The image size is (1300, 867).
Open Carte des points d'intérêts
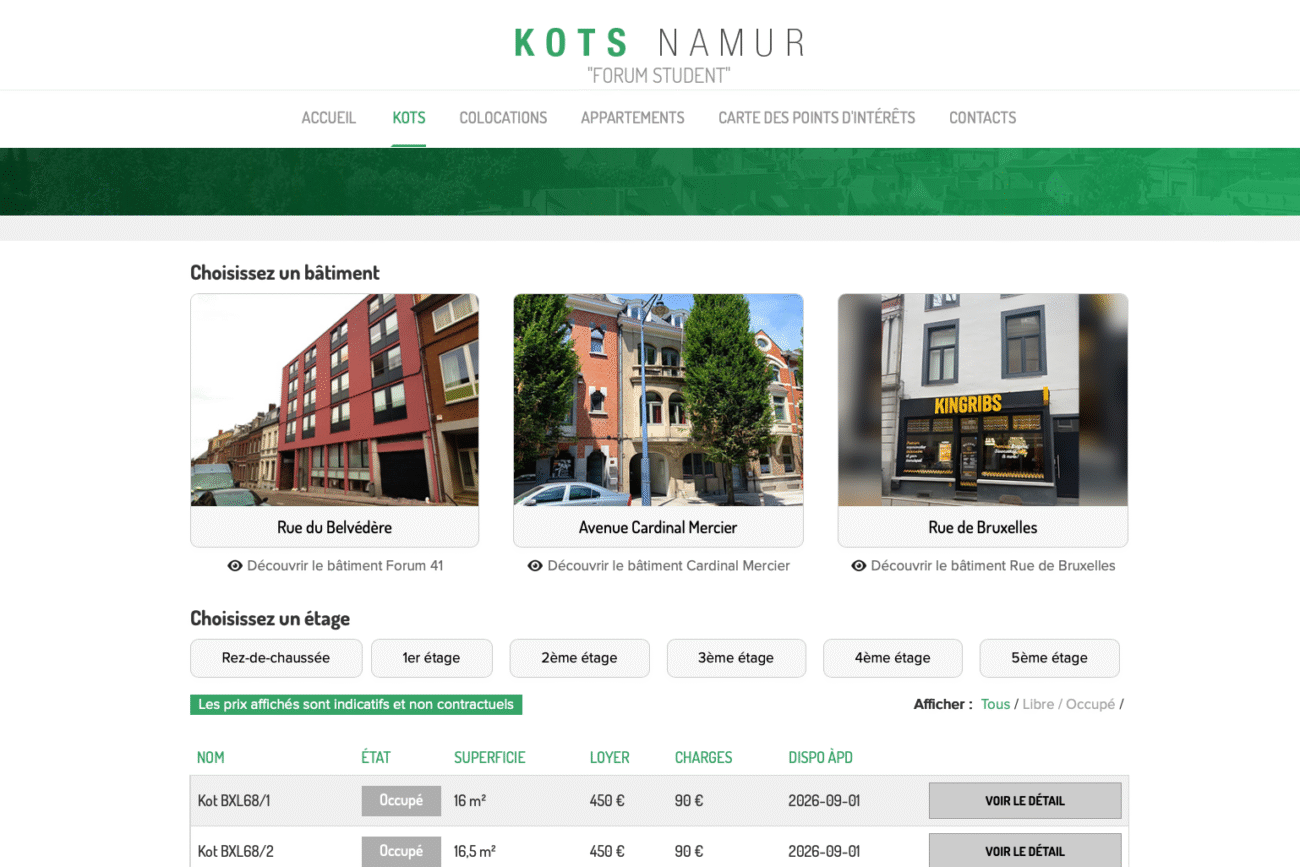point(816,118)
